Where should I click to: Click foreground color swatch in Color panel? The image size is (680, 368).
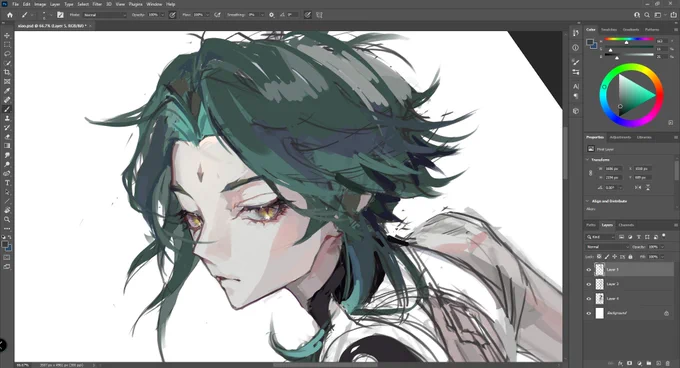589,42
